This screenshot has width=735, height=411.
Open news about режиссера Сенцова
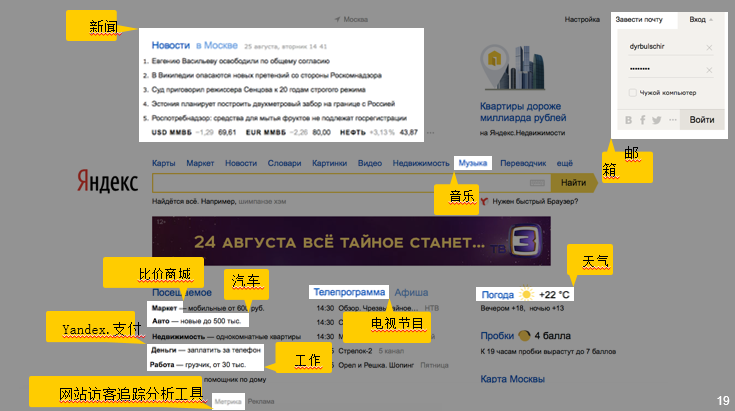pyautogui.click(x=258, y=90)
